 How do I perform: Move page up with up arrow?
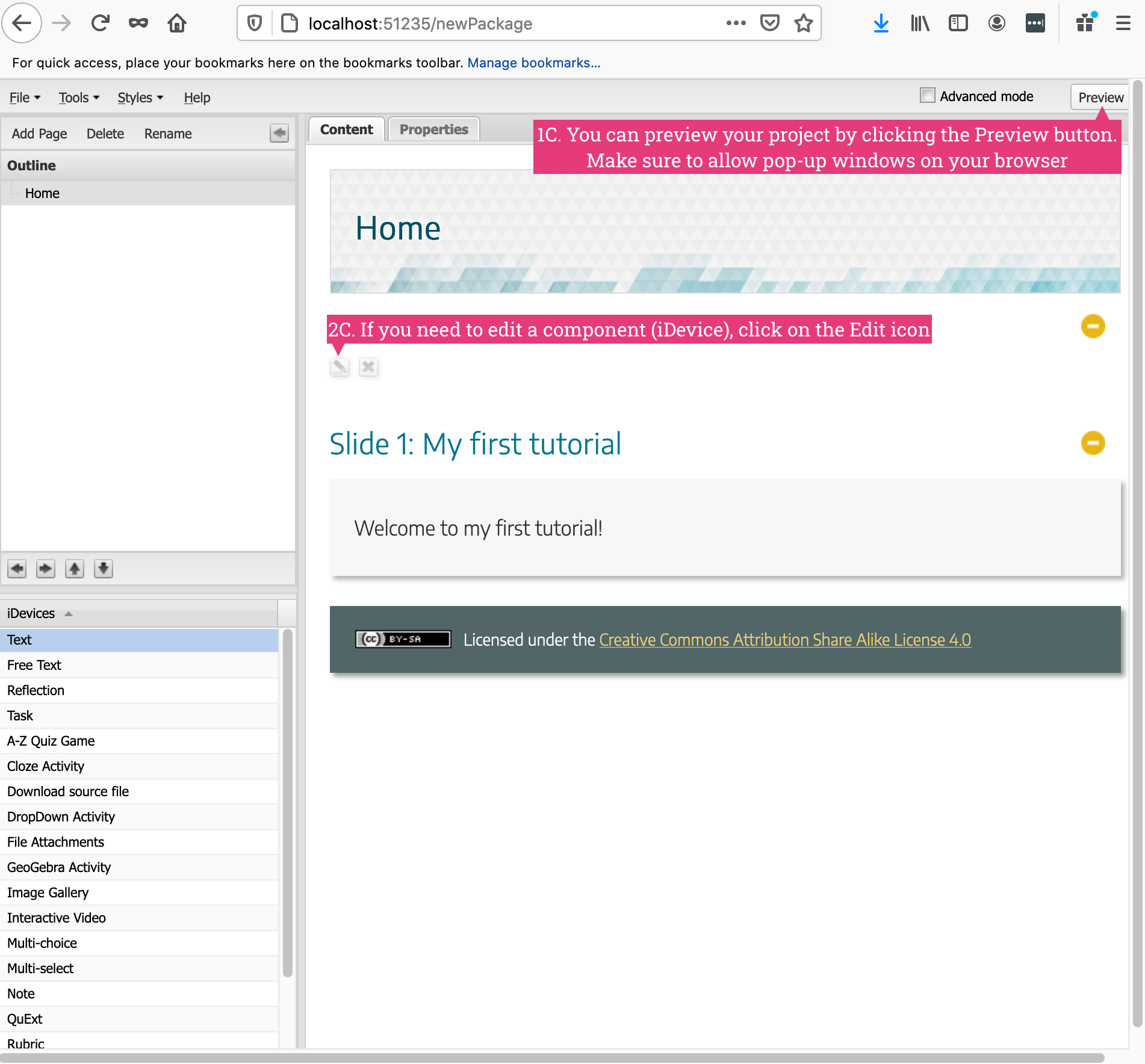(75, 569)
